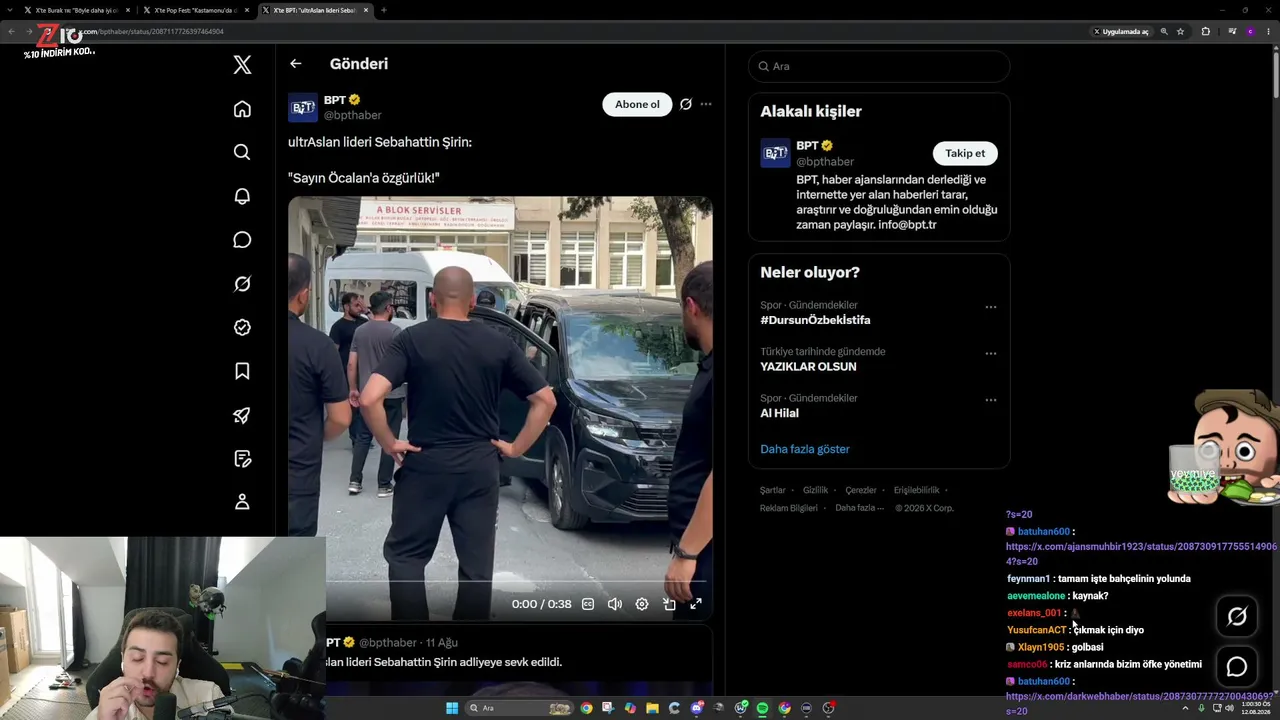The height and width of the screenshot is (720, 1280).
Task: Mute the video with the speaker icon
Action: click(x=615, y=604)
